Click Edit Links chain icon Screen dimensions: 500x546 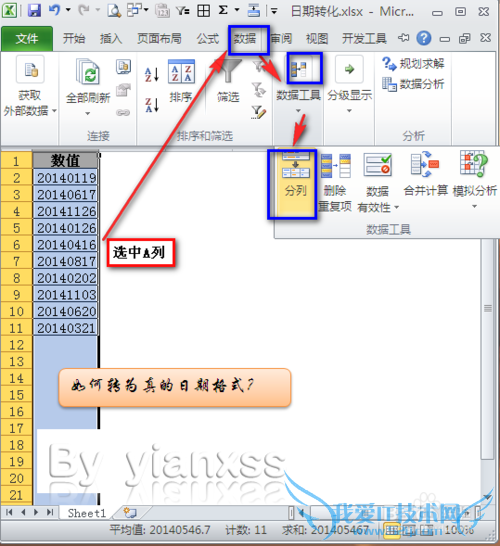pos(123,112)
